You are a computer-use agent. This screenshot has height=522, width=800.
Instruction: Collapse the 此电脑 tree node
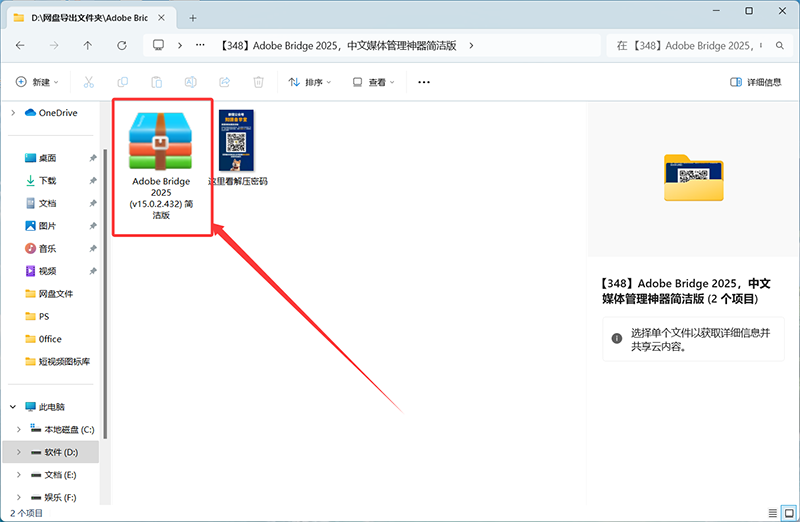point(13,407)
